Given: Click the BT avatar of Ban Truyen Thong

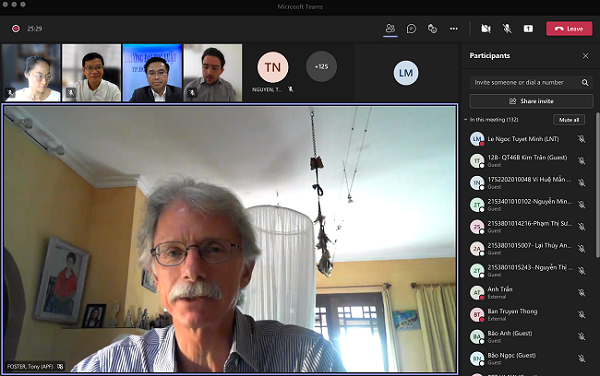Looking at the screenshot, I should [x=477, y=315].
